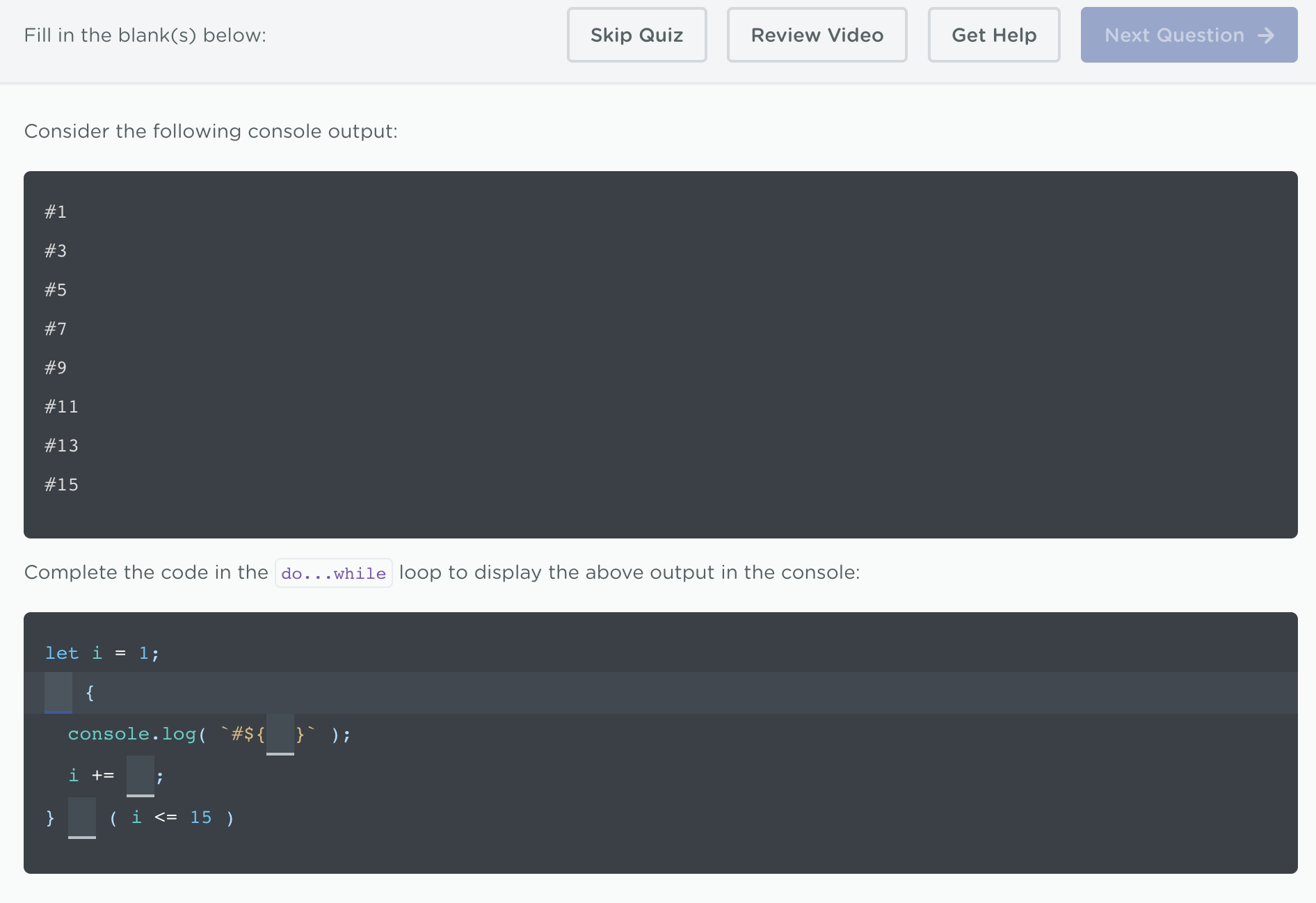Select the blank inside the template literal
Image resolution: width=1316 pixels, height=903 pixels.
pos(280,734)
